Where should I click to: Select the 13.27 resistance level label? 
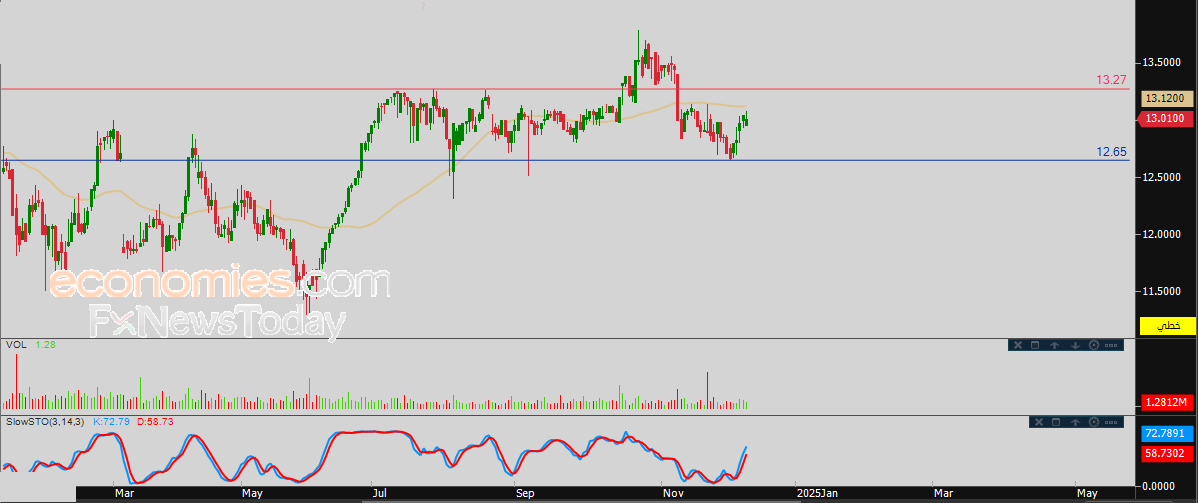click(1112, 80)
